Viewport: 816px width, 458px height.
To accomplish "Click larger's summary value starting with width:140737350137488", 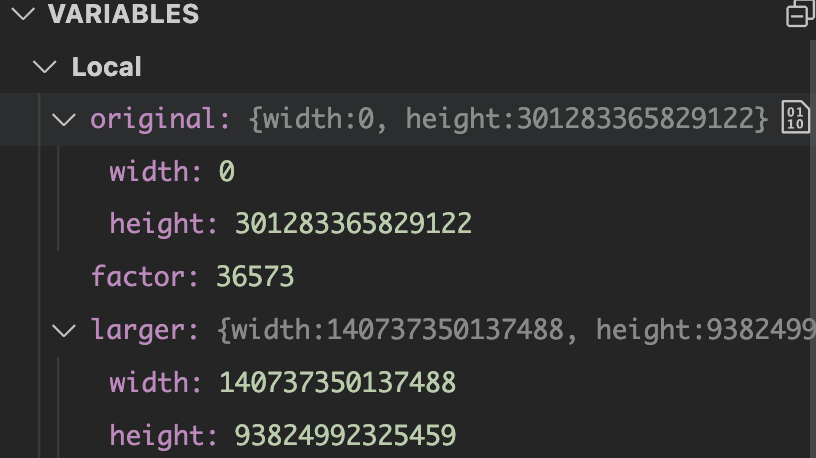I will pos(516,330).
